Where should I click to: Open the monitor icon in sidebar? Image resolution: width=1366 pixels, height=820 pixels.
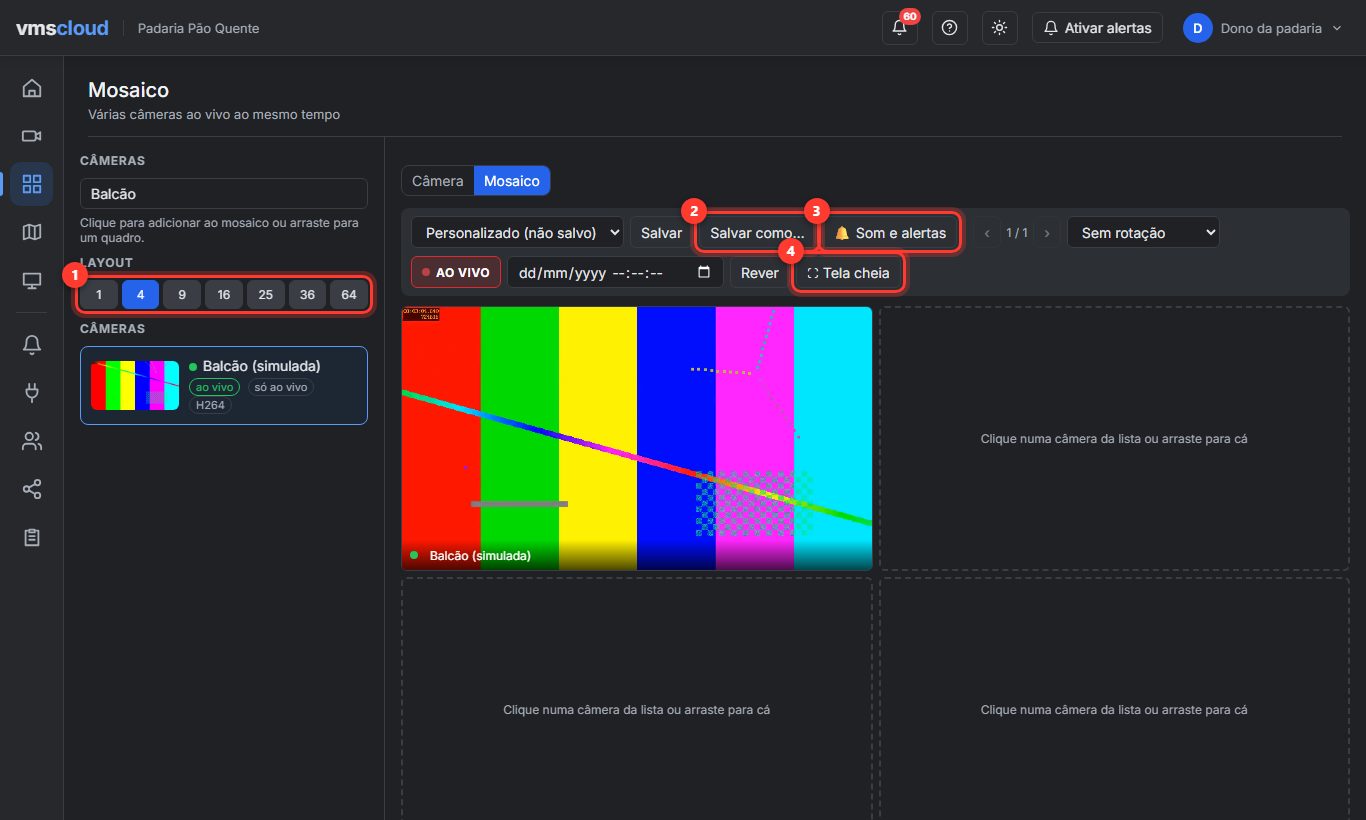[x=32, y=281]
